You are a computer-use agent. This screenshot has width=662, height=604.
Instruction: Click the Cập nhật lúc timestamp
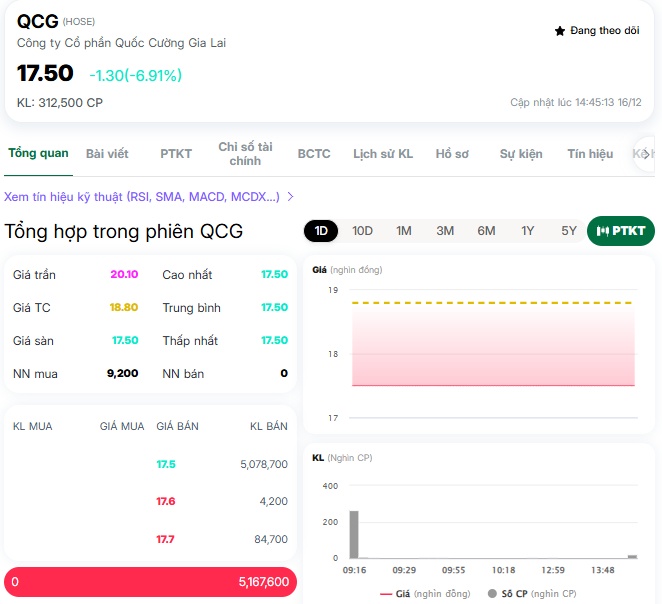point(576,103)
